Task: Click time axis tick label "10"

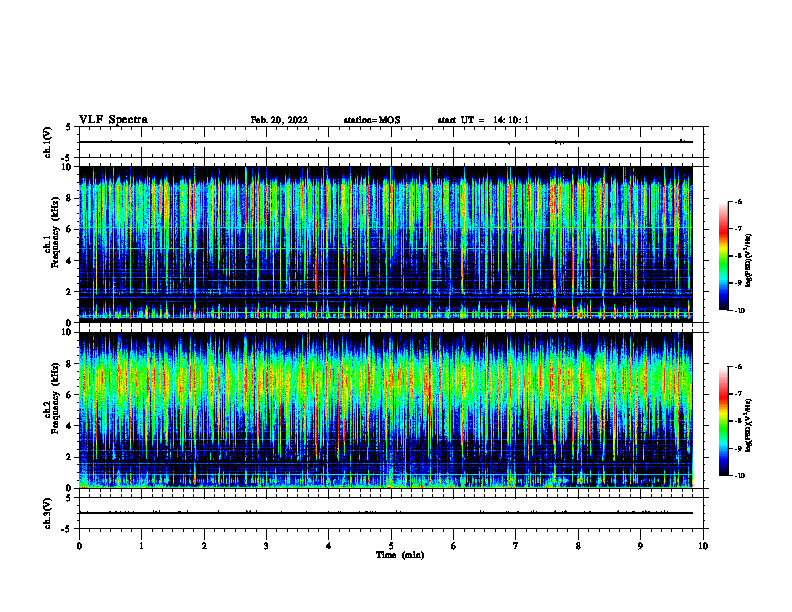Action: pos(703,546)
